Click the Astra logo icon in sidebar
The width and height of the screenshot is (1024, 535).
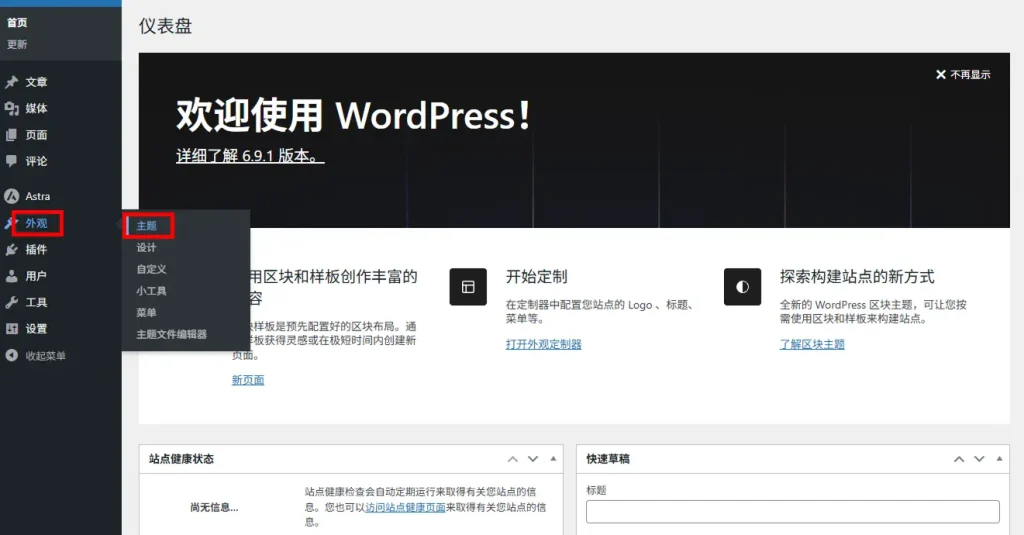click(x=12, y=196)
